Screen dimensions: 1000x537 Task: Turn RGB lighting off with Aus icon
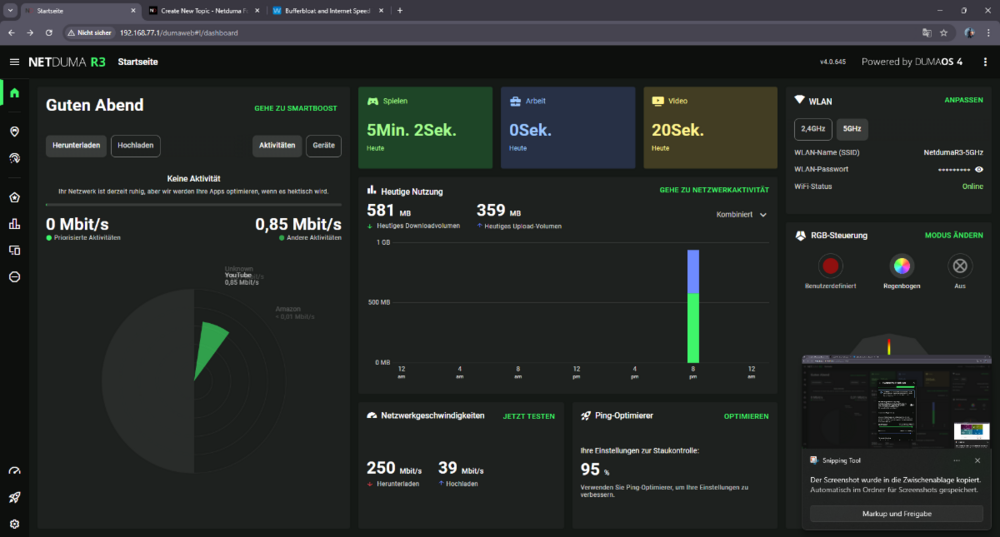[x=960, y=266]
